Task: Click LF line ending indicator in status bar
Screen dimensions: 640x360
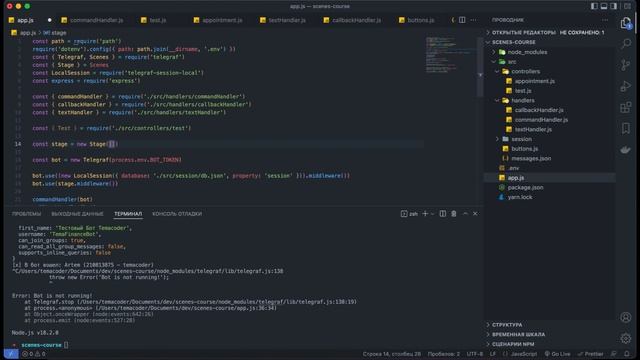Action: point(493,354)
